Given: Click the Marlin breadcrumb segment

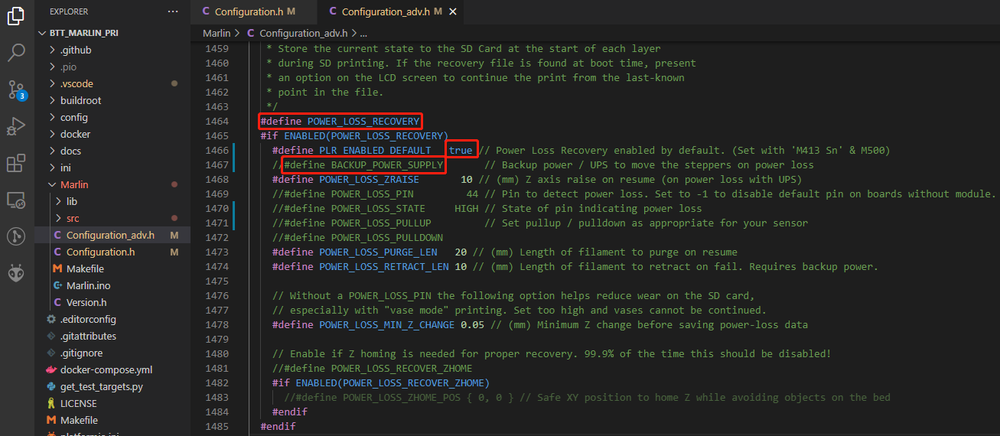Looking at the screenshot, I should coord(214,34).
